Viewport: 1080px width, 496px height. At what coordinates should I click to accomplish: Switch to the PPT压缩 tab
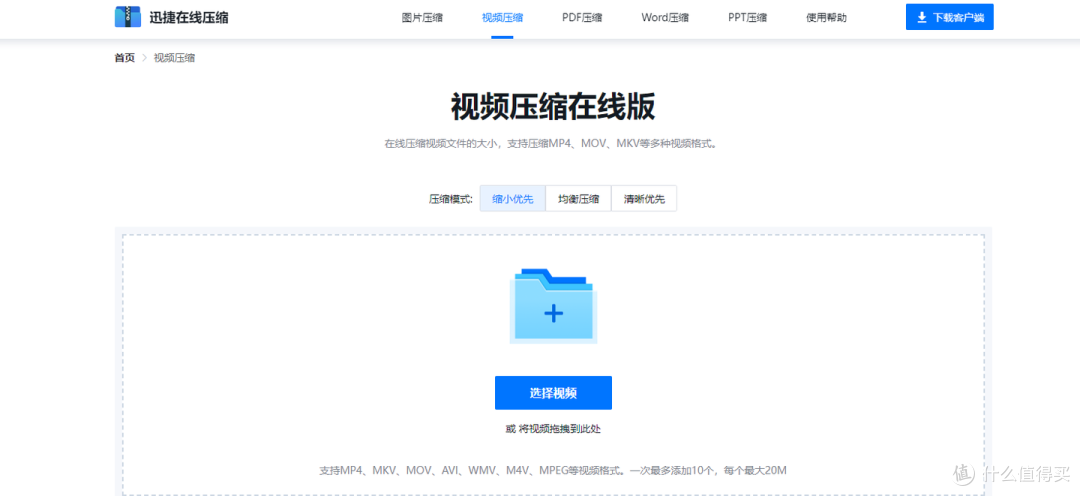[x=747, y=18]
